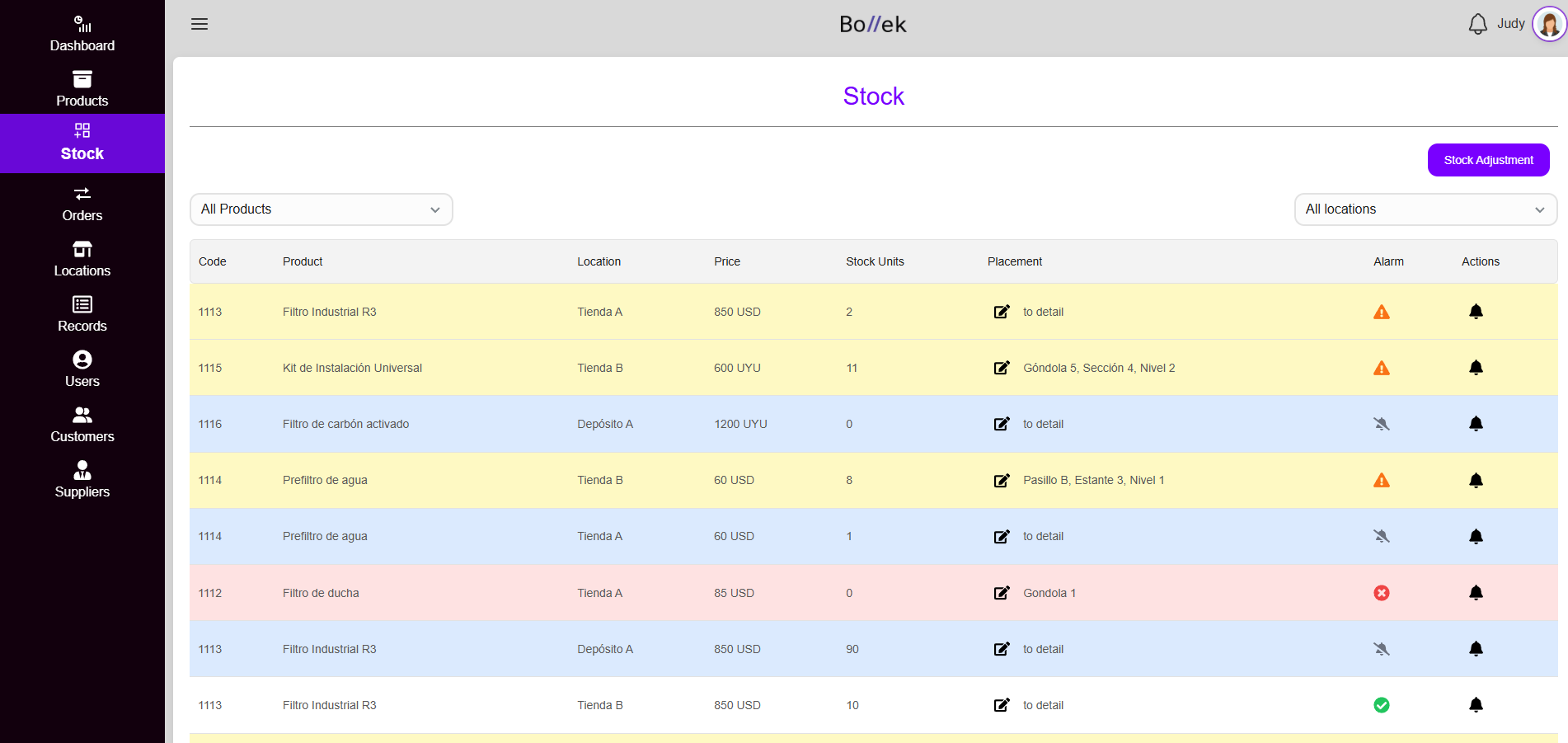Edit placement for Kit de Instalación Universal
Screen dimensions: 1568x743
(1002, 368)
